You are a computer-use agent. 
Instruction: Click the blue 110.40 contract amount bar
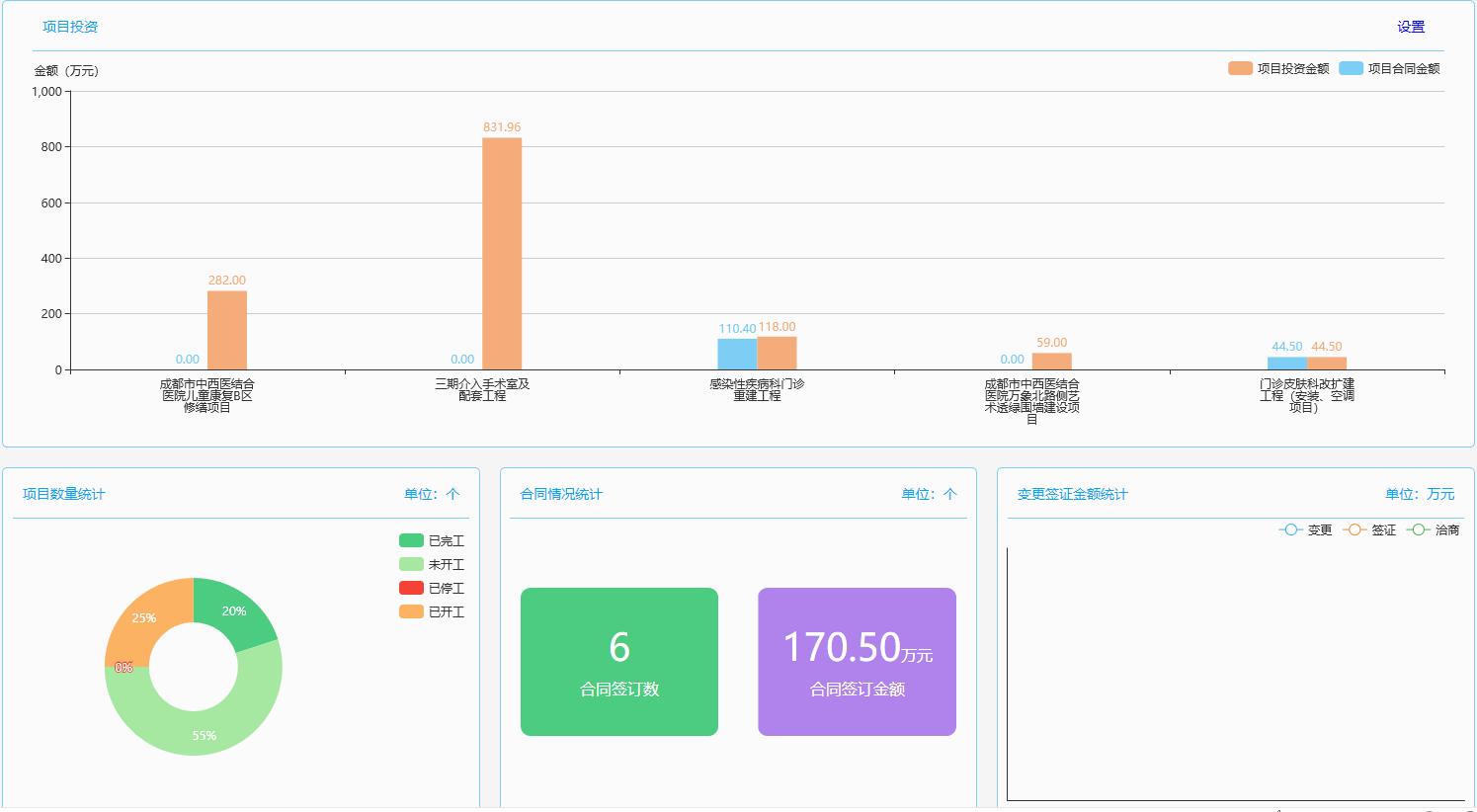pyautogui.click(x=737, y=354)
